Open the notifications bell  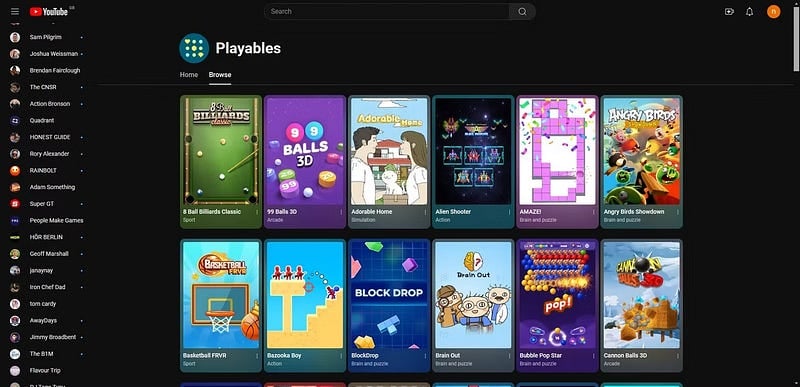tap(749, 12)
